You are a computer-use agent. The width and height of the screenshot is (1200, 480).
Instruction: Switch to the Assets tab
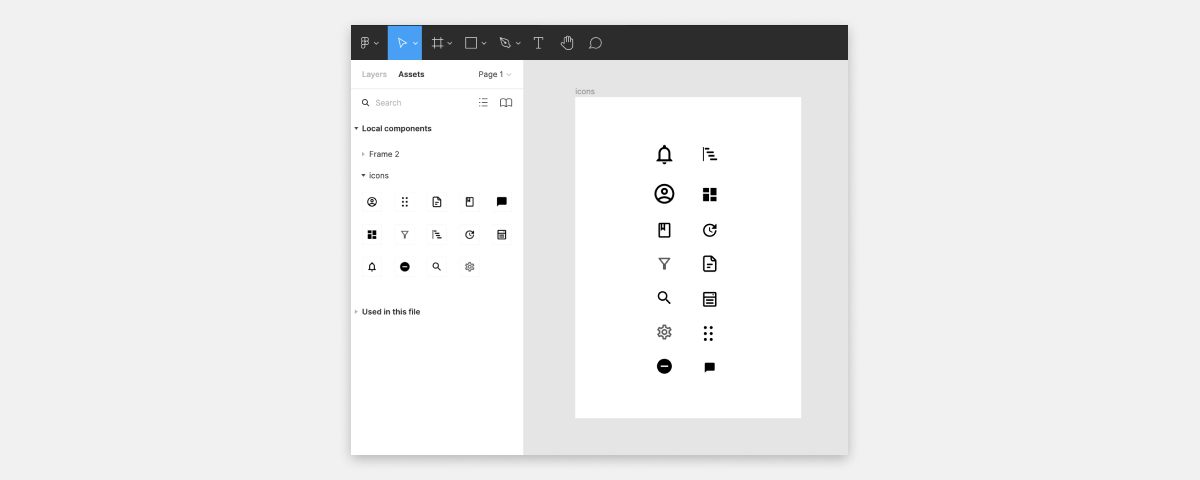[411, 74]
